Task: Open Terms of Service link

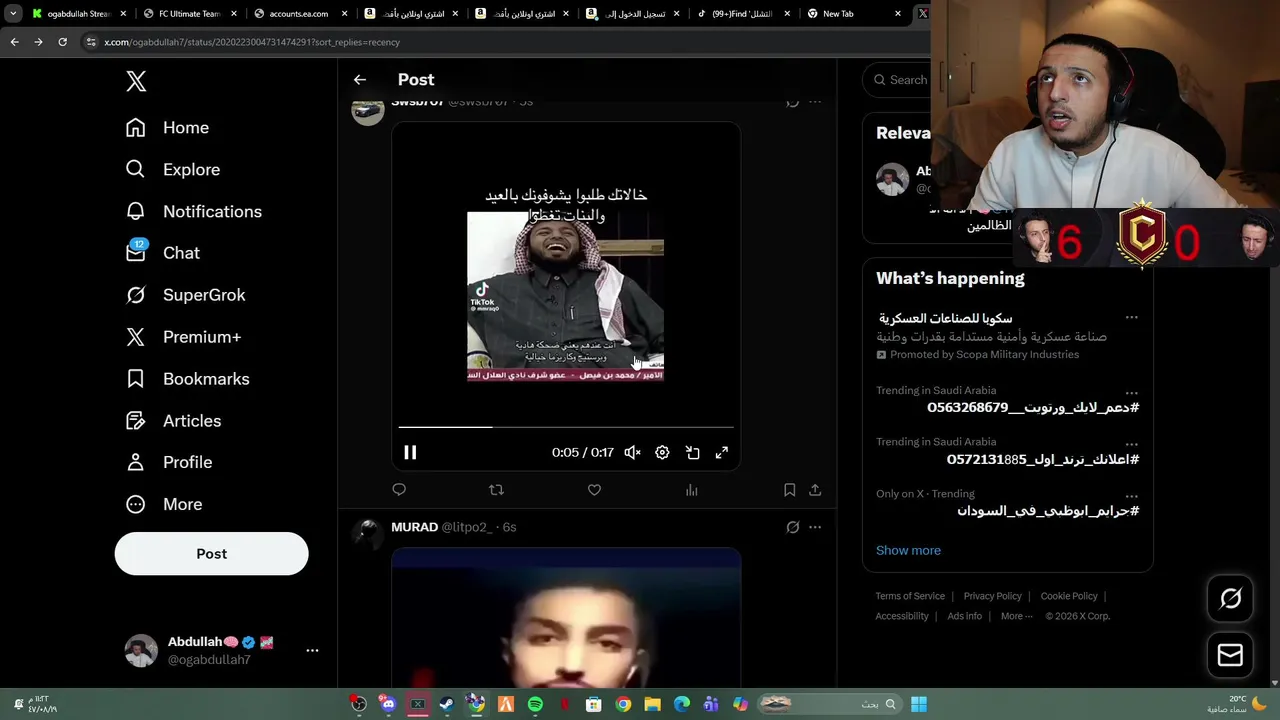Action: (x=910, y=596)
